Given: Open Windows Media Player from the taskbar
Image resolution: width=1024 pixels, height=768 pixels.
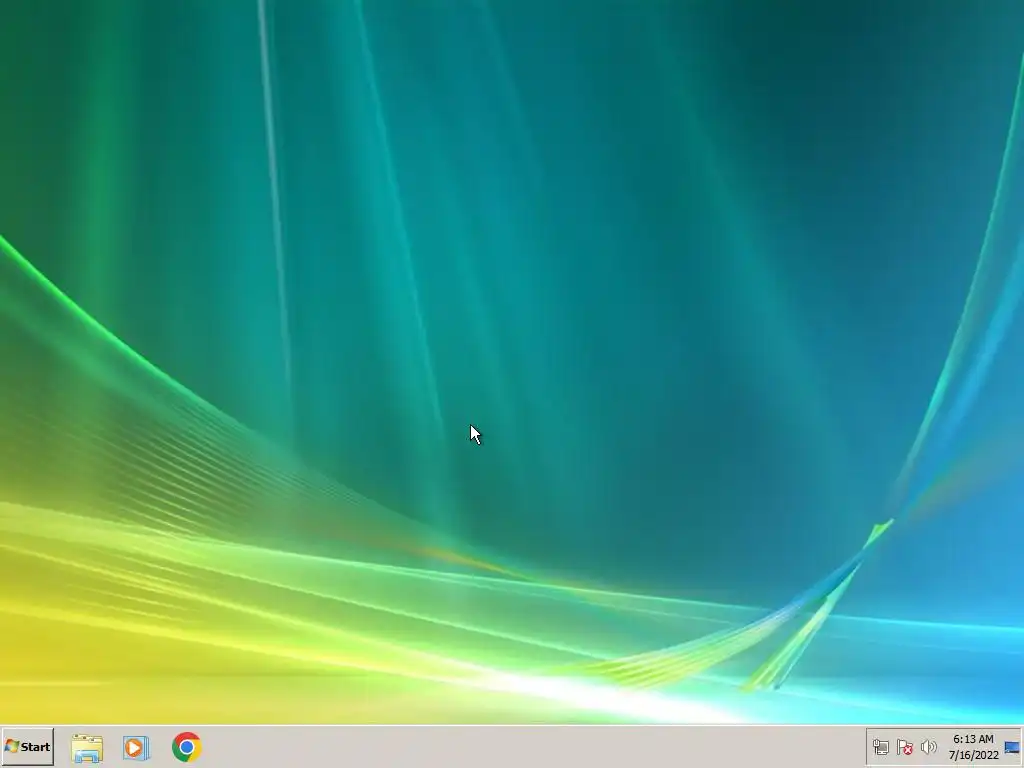Looking at the screenshot, I should click(x=136, y=748).
